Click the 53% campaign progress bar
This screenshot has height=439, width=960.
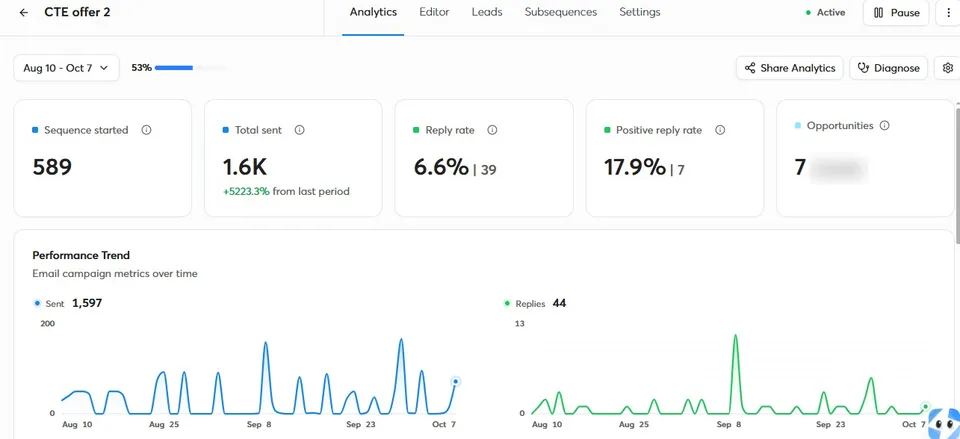click(x=192, y=68)
